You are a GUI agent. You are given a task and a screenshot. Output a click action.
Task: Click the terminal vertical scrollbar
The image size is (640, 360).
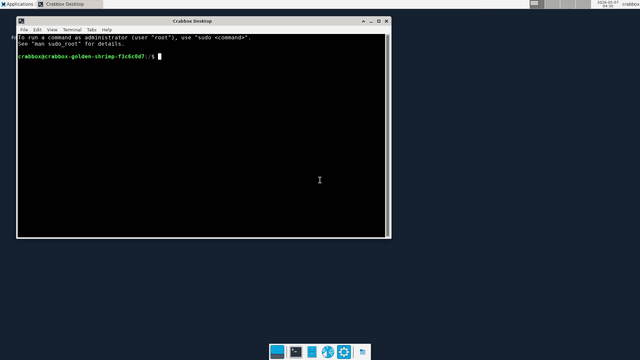387,136
